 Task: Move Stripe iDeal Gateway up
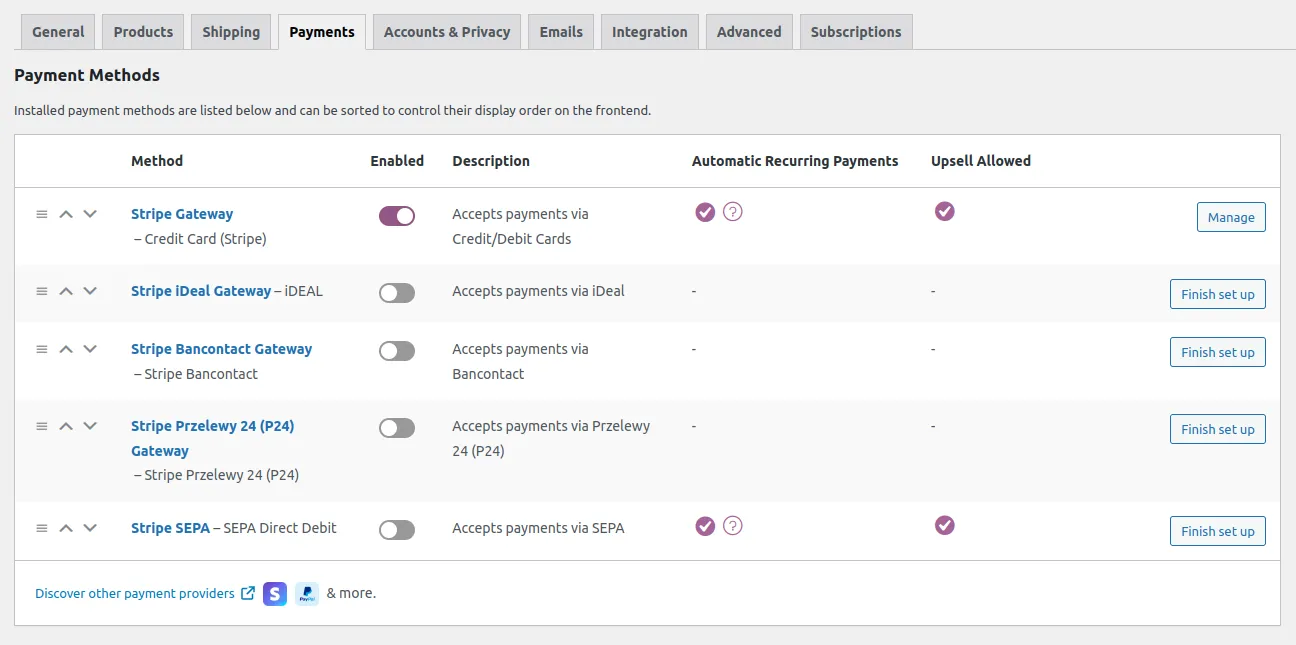(66, 291)
